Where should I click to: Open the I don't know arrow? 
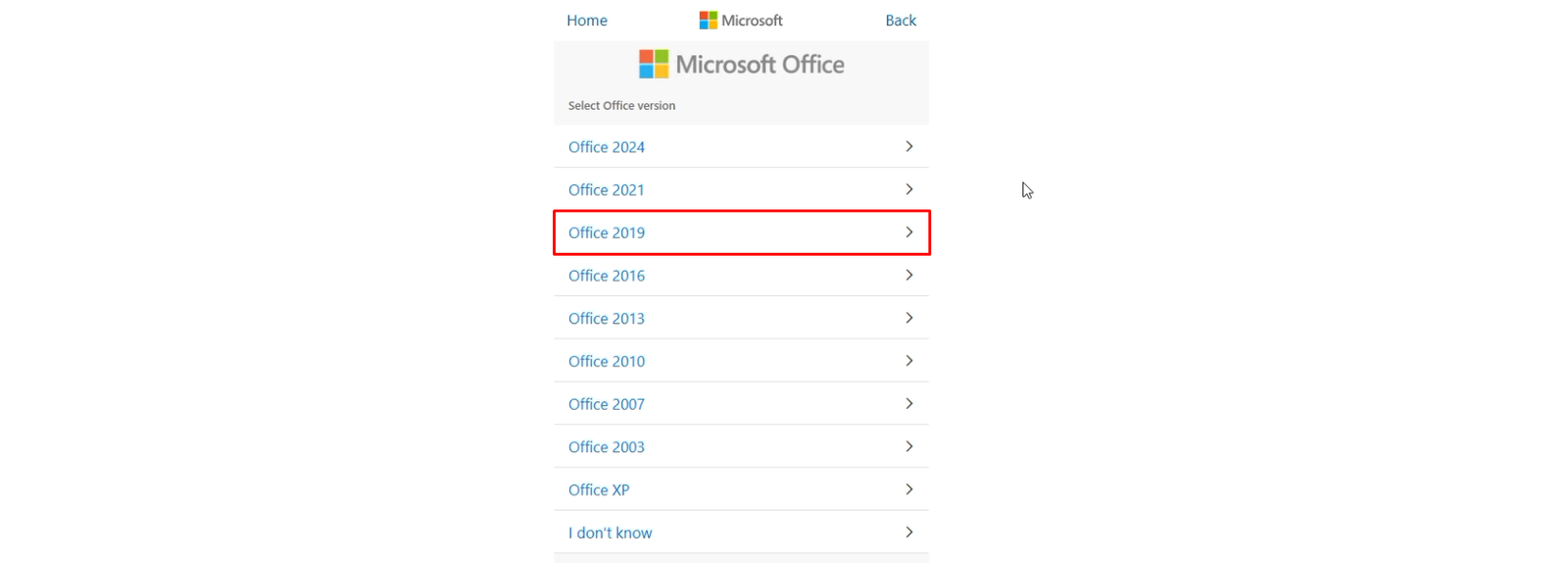coord(909,533)
